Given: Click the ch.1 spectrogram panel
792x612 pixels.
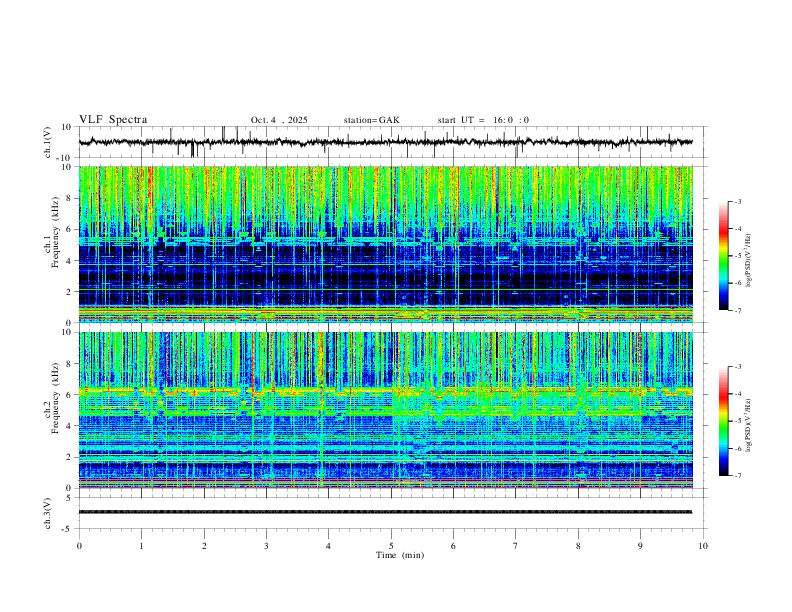Looking at the screenshot, I should click(x=386, y=244).
